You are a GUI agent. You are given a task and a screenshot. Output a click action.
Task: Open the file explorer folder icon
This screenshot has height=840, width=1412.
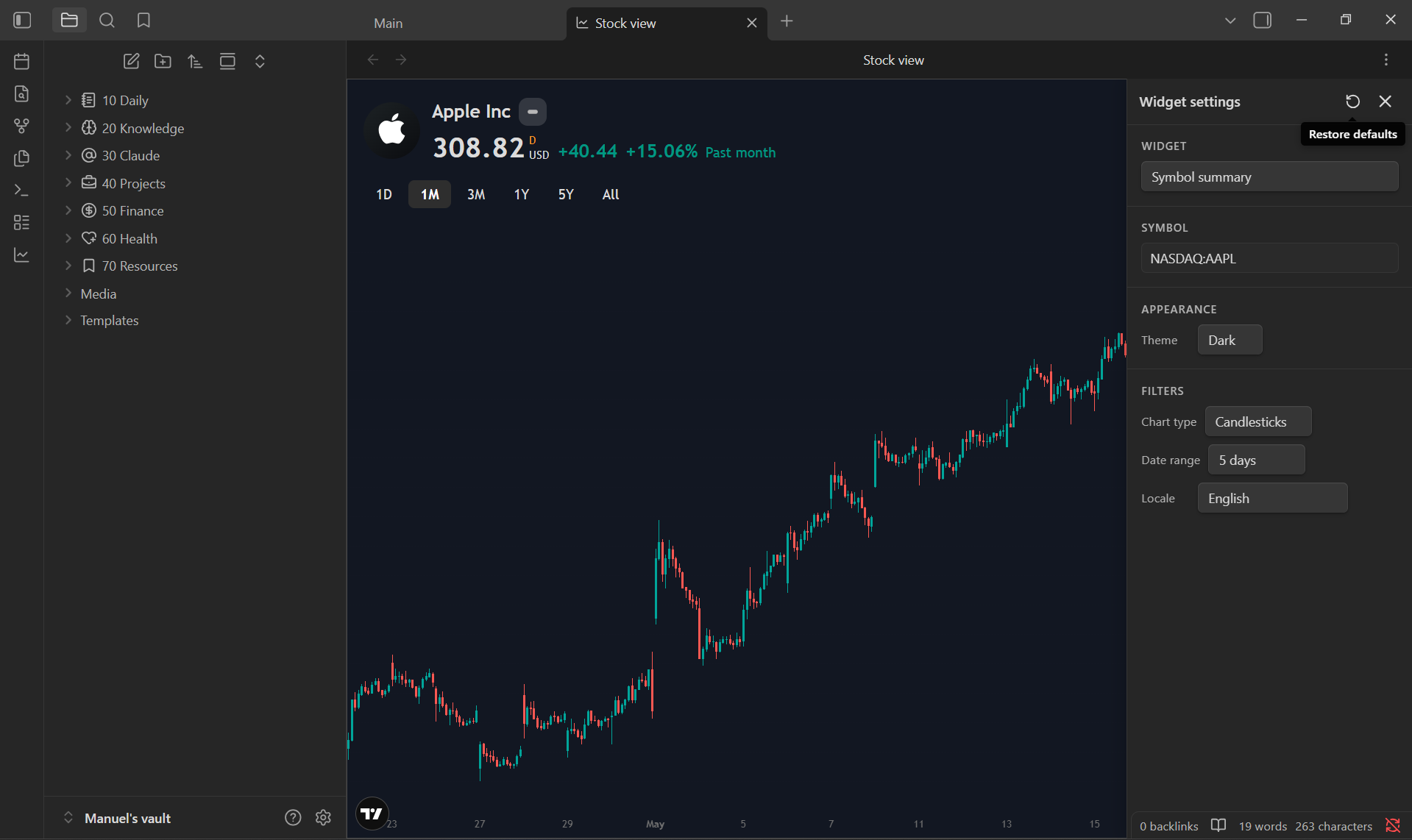click(x=69, y=21)
